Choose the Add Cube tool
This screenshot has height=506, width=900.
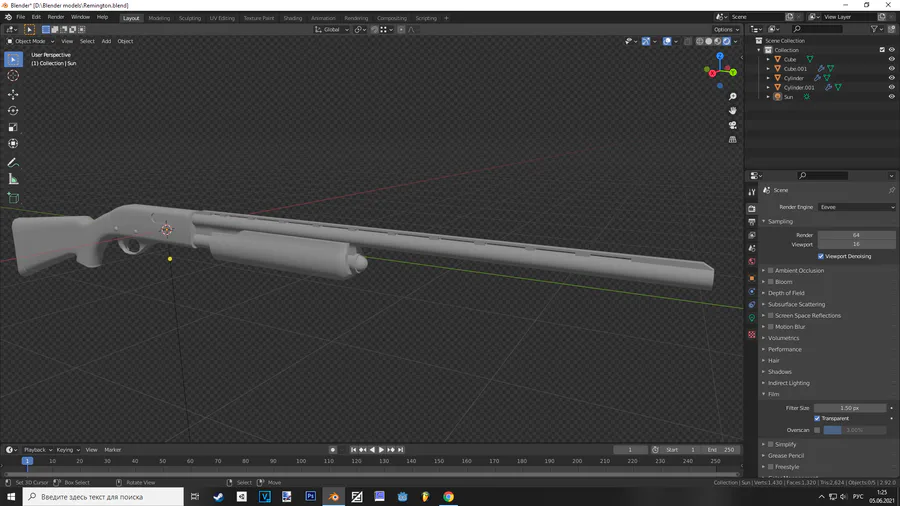13,198
